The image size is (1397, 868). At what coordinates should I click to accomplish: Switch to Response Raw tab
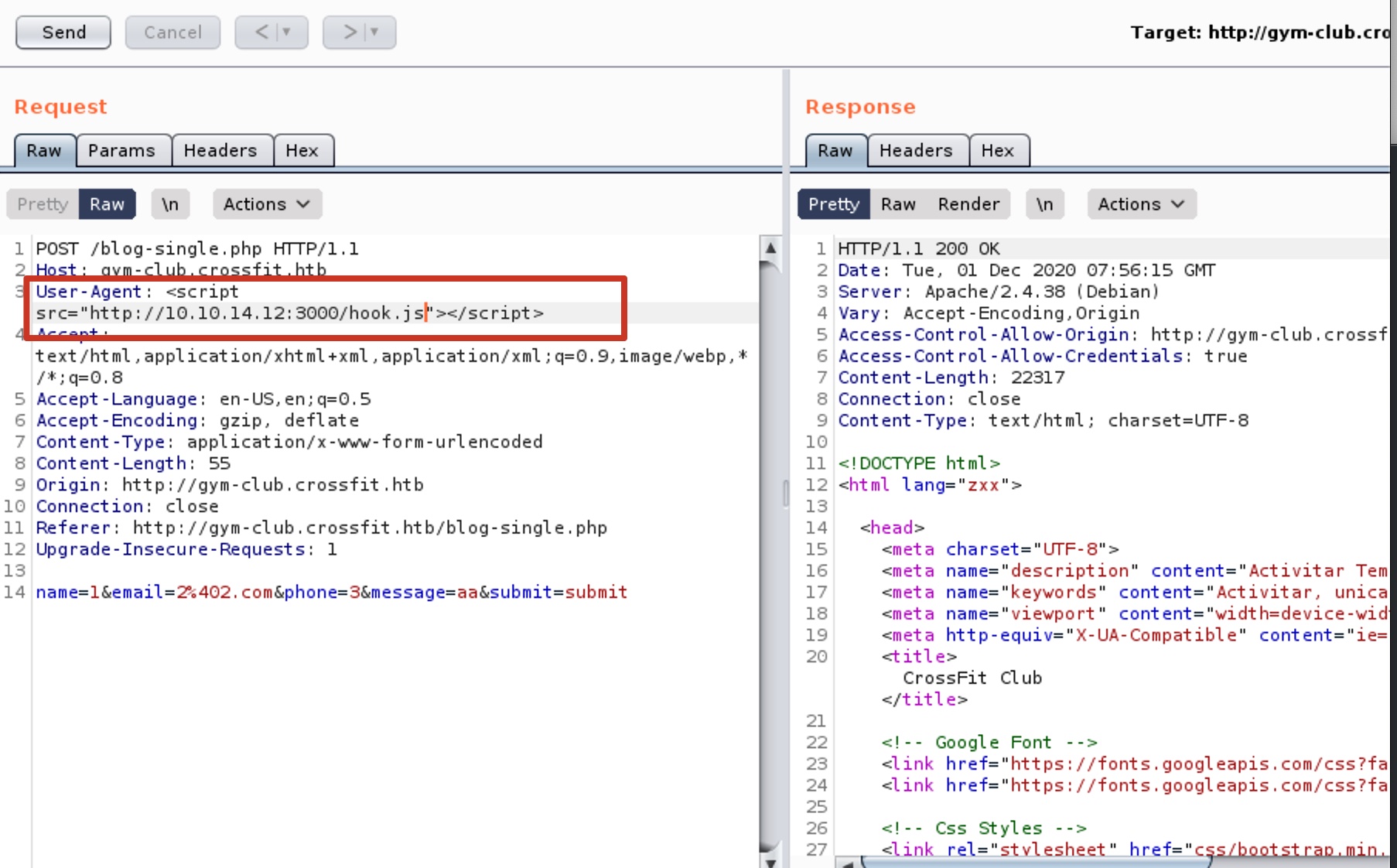[x=835, y=151]
